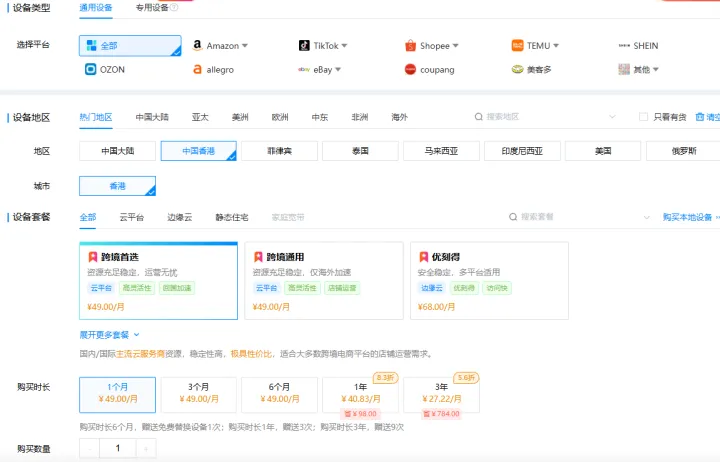Choose the OZON platform logo

pos(90,69)
